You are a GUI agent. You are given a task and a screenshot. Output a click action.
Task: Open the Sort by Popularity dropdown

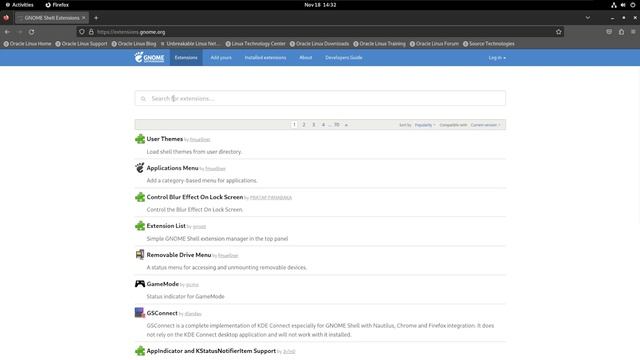pos(425,125)
